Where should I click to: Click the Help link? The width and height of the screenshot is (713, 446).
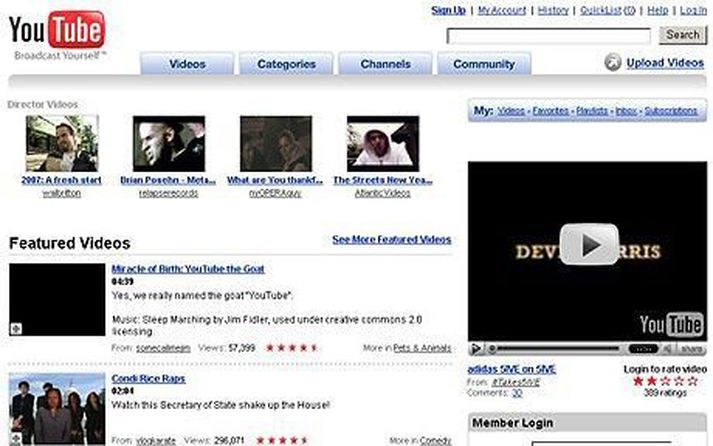658,10
